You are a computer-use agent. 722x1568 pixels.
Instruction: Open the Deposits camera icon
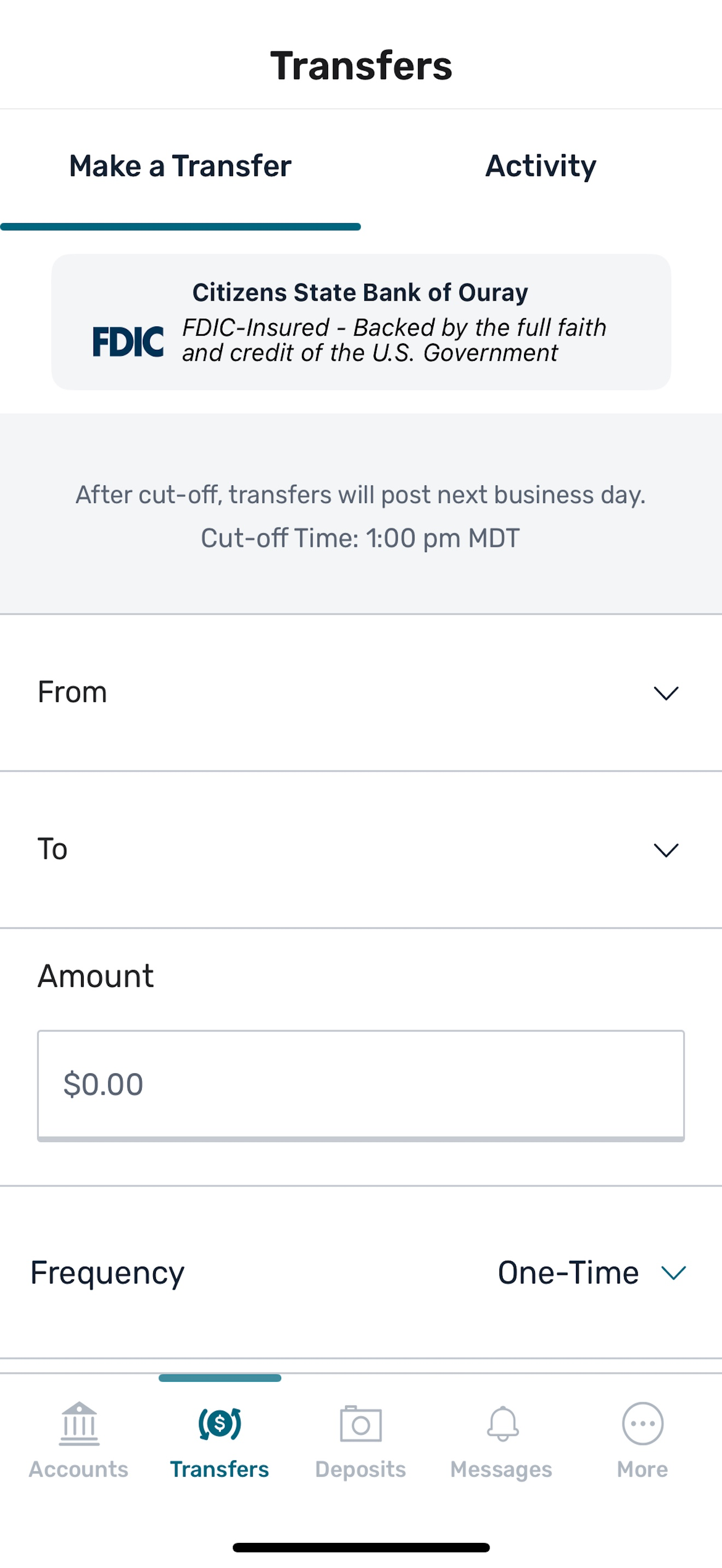tap(360, 1423)
